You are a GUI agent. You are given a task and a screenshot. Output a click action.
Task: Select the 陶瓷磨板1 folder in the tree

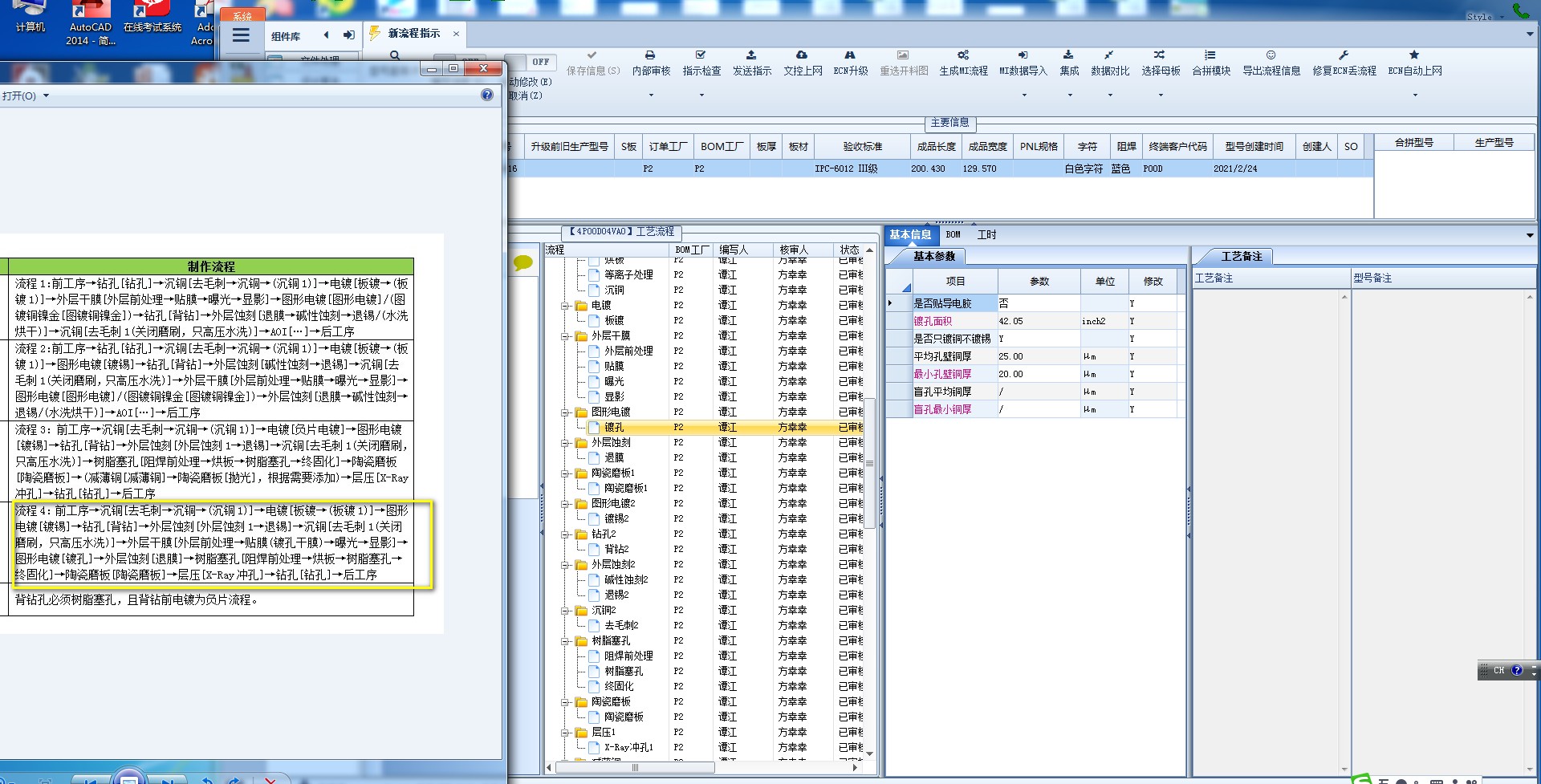(613, 473)
